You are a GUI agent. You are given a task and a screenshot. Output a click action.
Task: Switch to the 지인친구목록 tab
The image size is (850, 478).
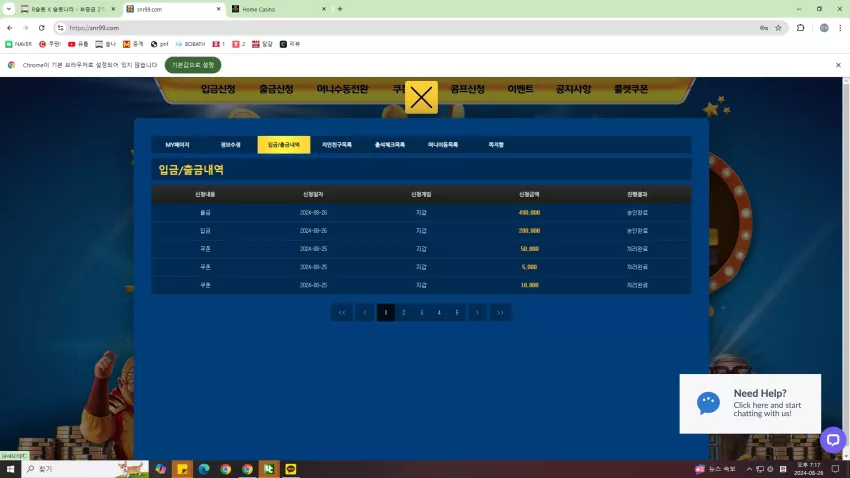click(x=337, y=145)
